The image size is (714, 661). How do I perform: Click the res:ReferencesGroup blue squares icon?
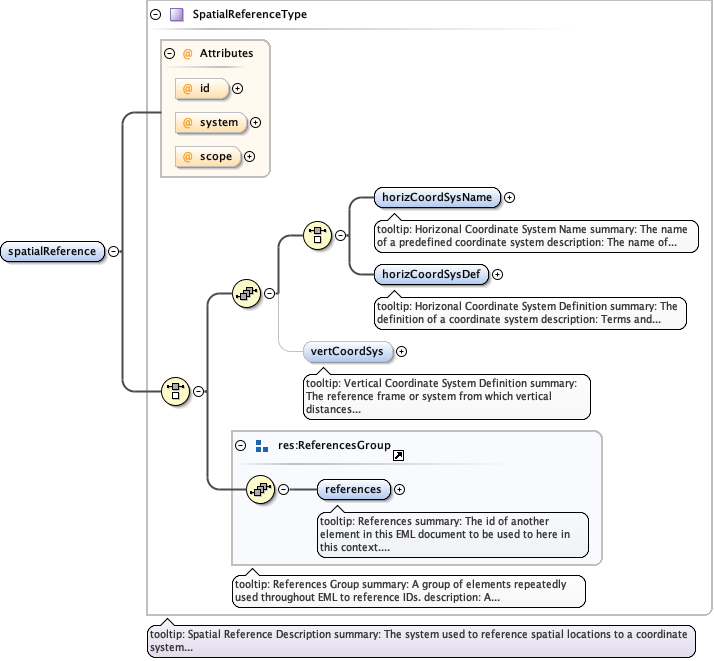(261, 446)
